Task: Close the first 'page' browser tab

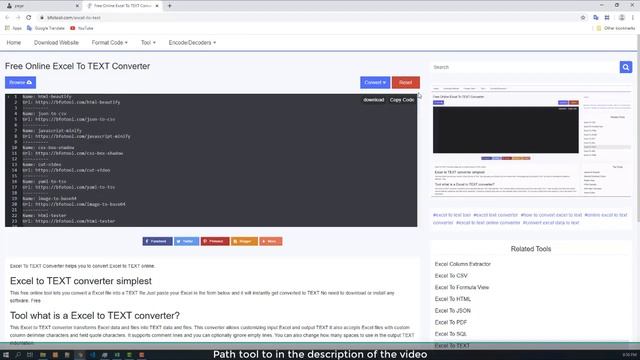Action: click(x=78, y=6)
